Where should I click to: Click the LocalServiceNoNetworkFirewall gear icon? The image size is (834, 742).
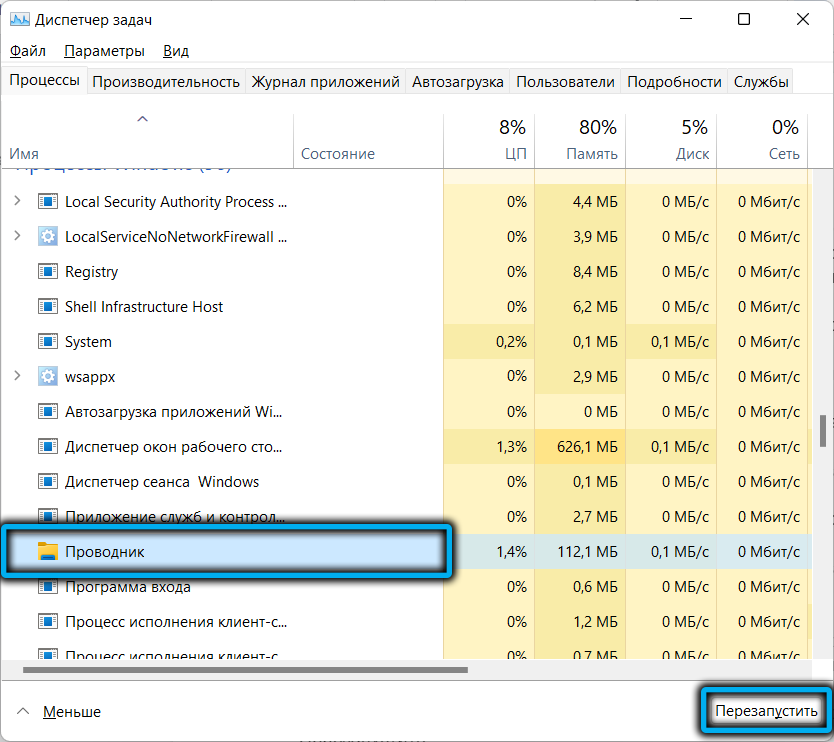point(48,236)
